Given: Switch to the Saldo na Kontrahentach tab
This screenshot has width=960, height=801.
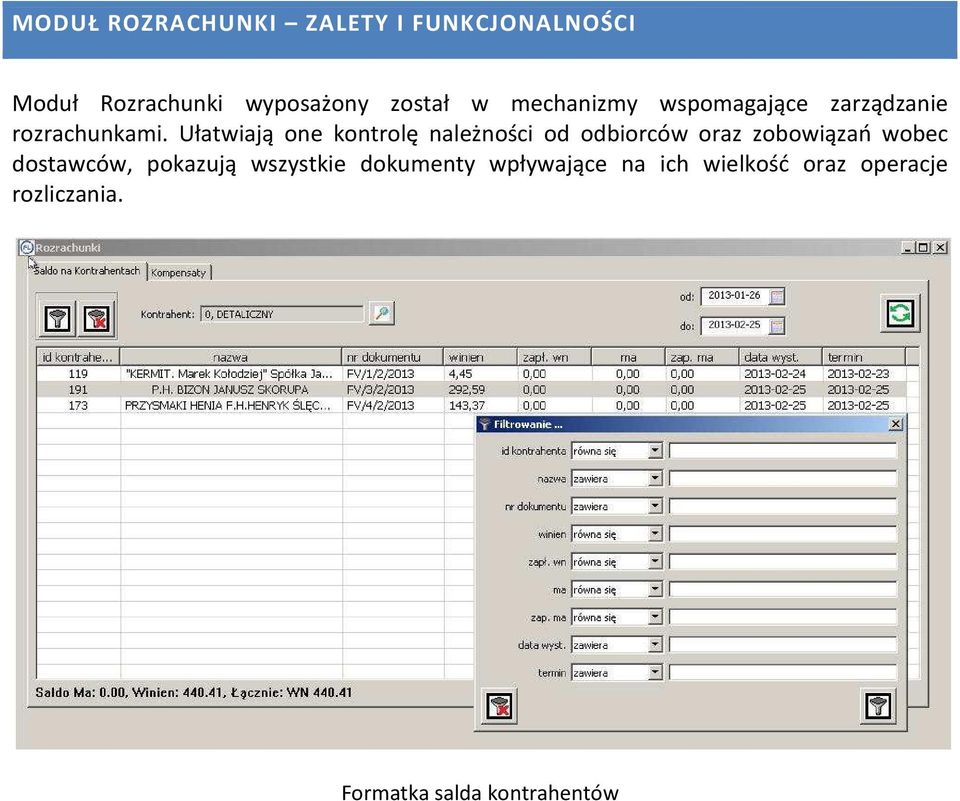Looking at the screenshot, I should click(x=86, y=271).
